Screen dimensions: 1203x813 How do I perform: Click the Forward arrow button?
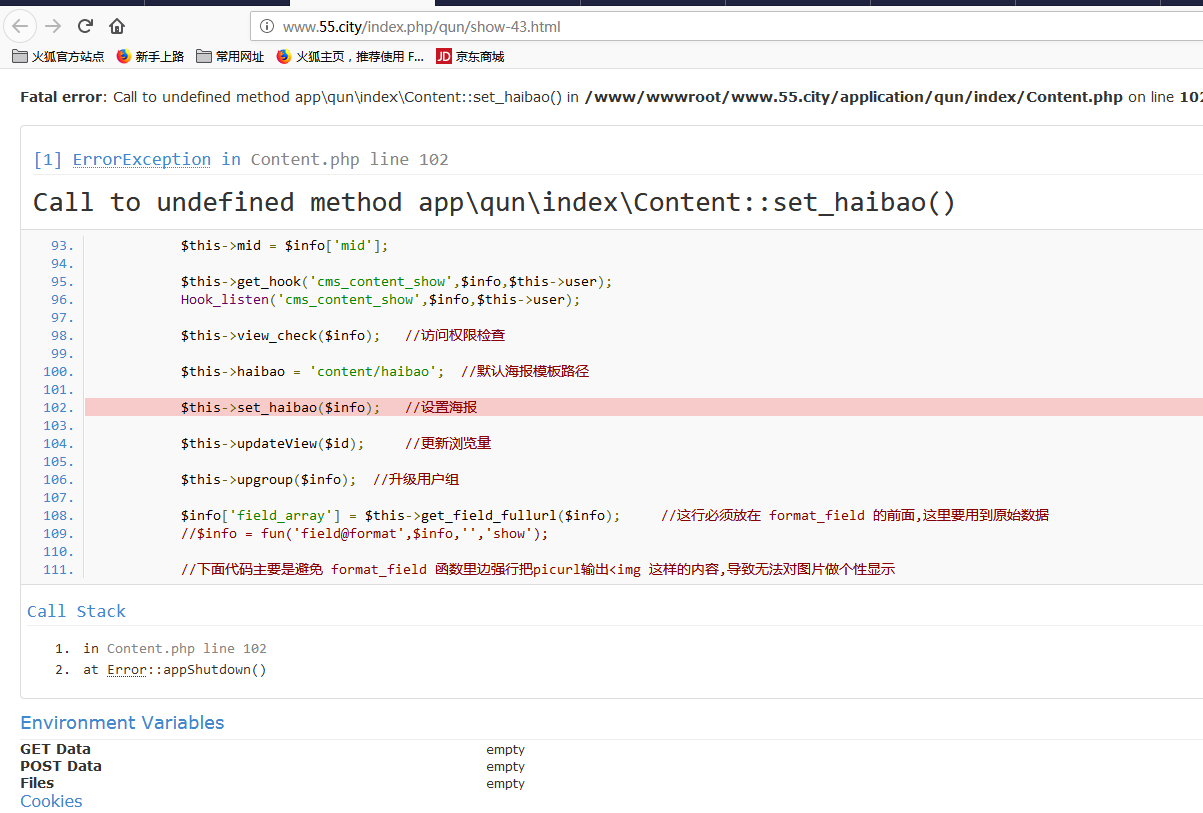[53, 26]
